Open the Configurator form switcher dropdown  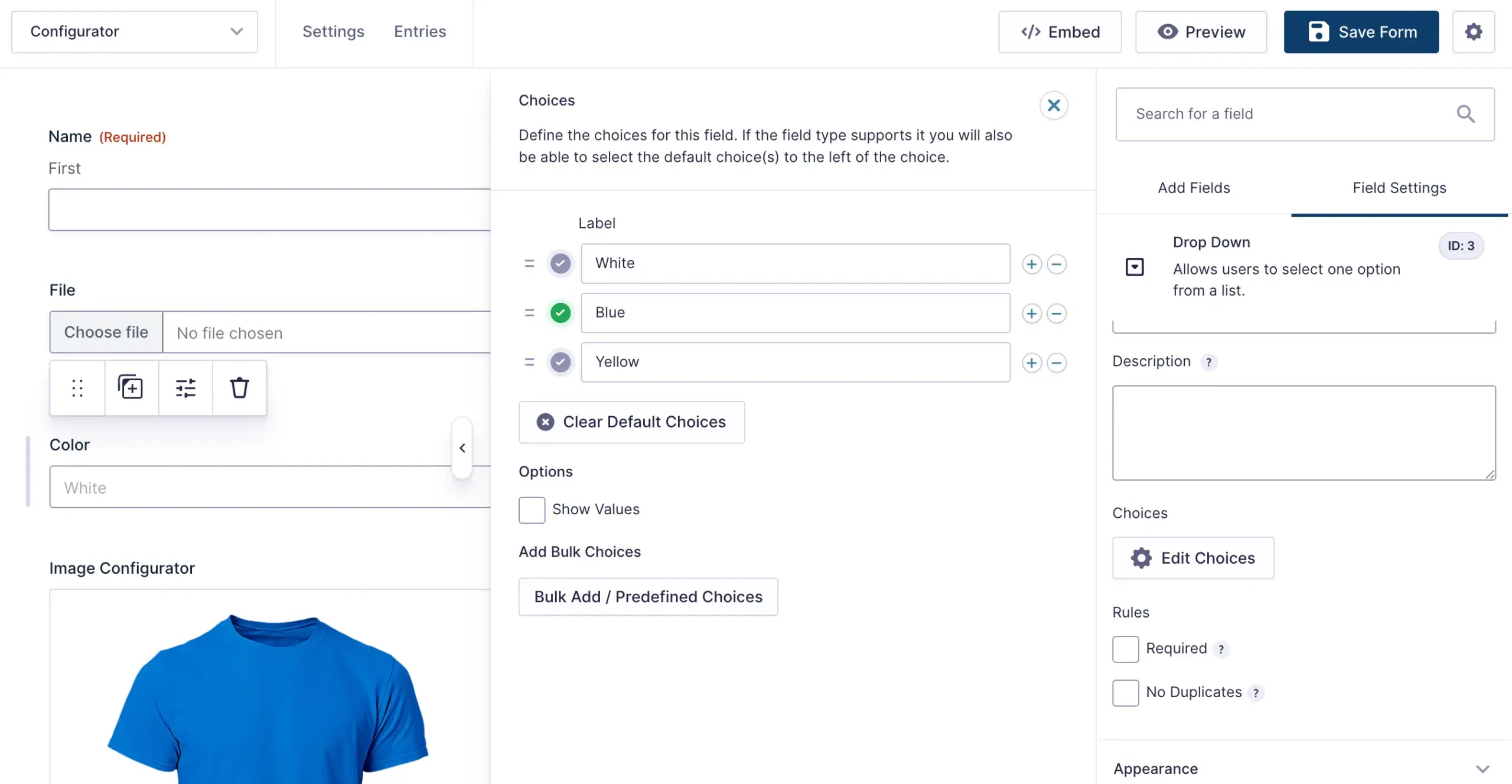(x=135, y=32)
